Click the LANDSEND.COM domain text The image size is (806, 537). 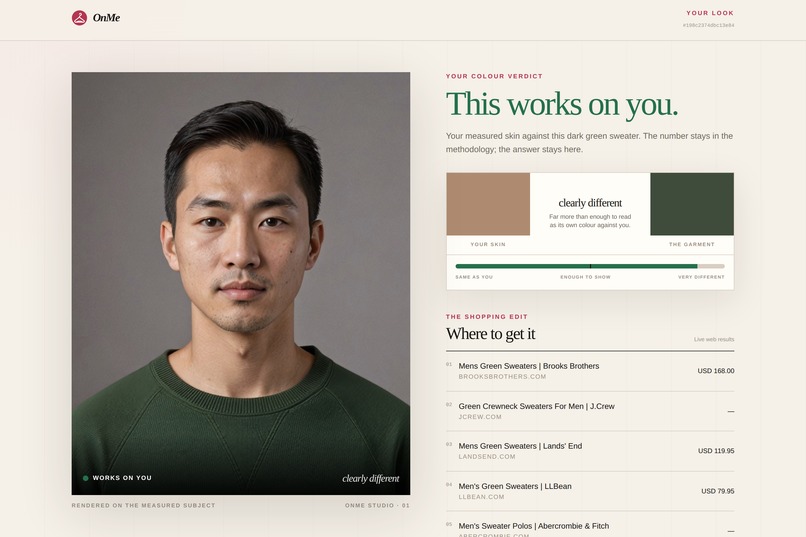487,456
